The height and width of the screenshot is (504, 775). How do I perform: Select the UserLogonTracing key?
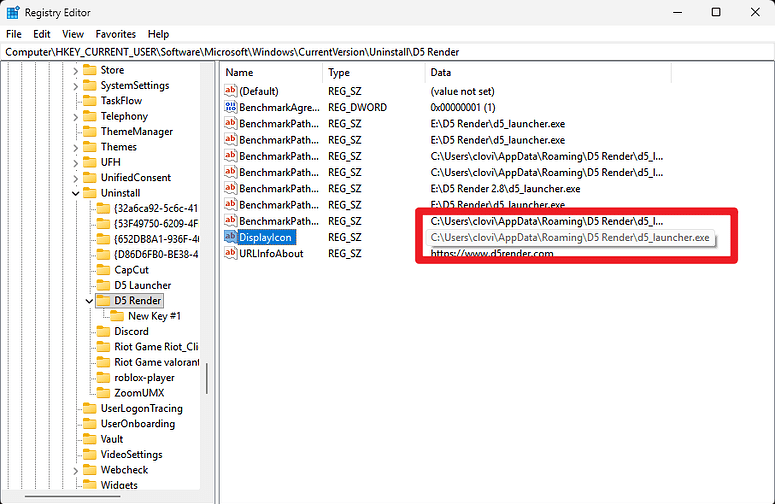point(141,408)
